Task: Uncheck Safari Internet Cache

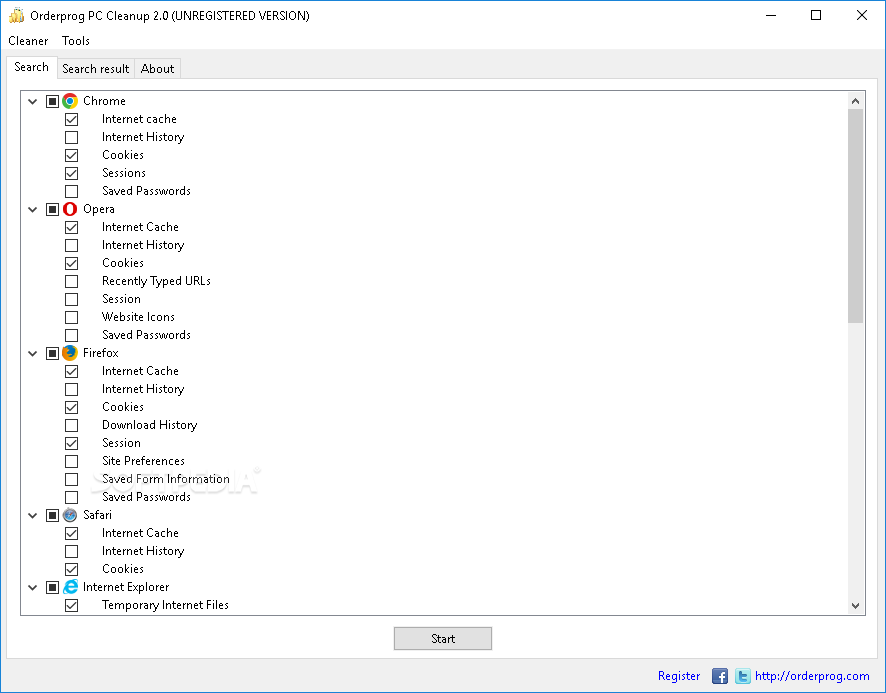Action: click(71, 533)
